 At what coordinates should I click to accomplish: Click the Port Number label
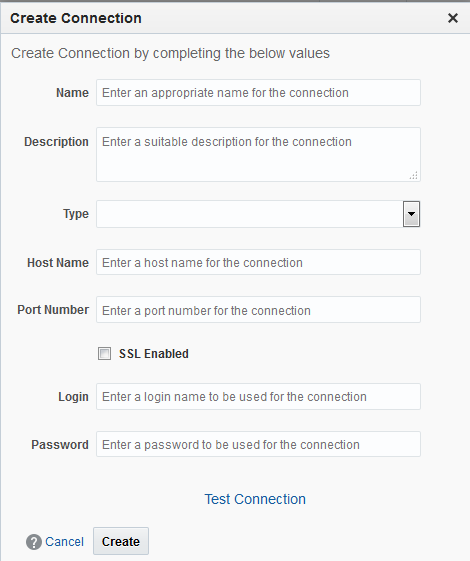[53, 309]
